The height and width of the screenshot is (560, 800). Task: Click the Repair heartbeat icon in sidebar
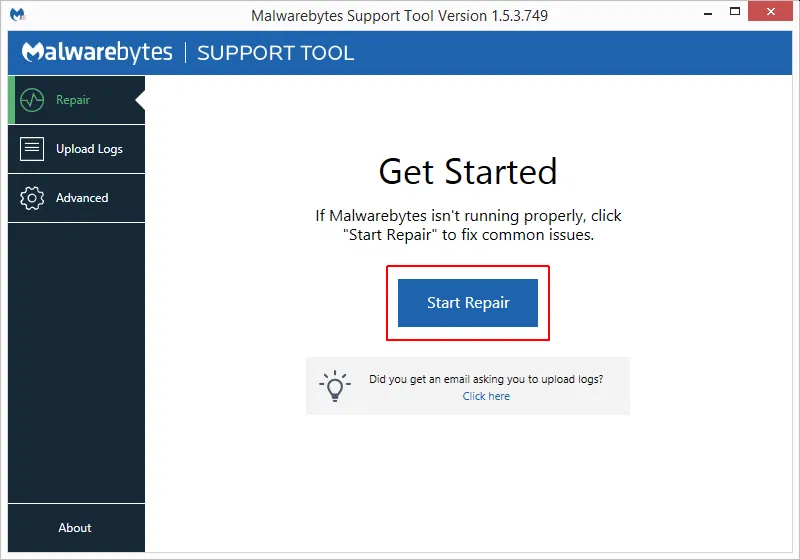point(32,100)
